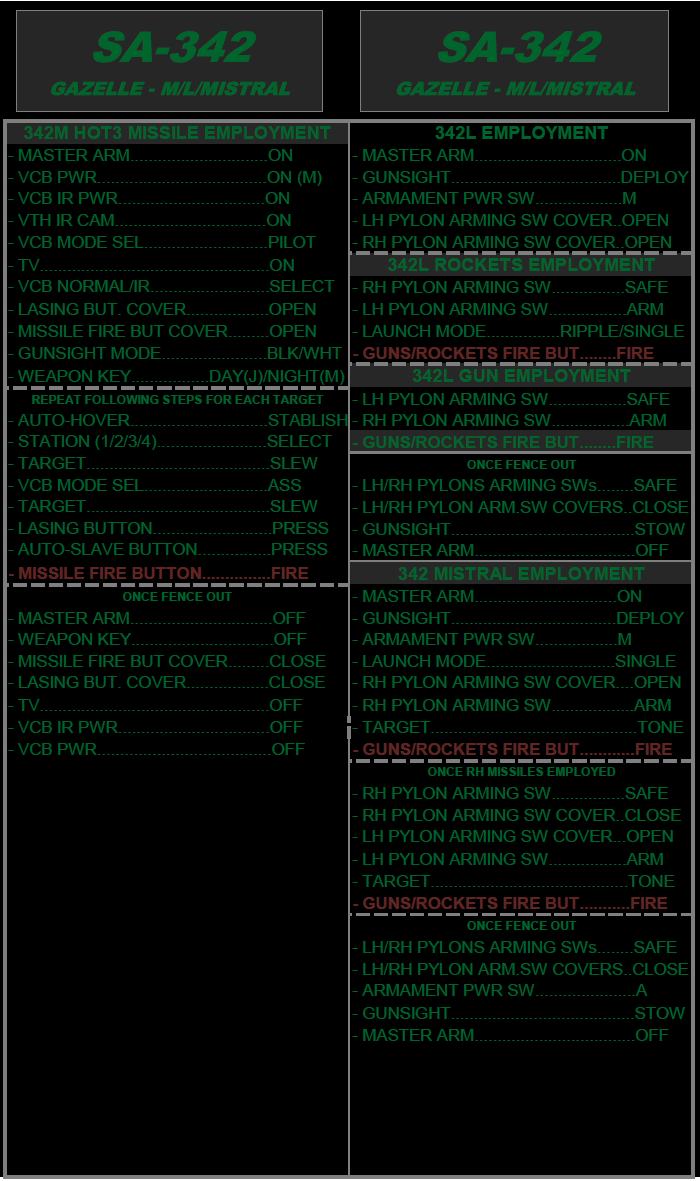
Task: Click the red MISSILE FIRE BUTTON line
Action: pos(160,574)
